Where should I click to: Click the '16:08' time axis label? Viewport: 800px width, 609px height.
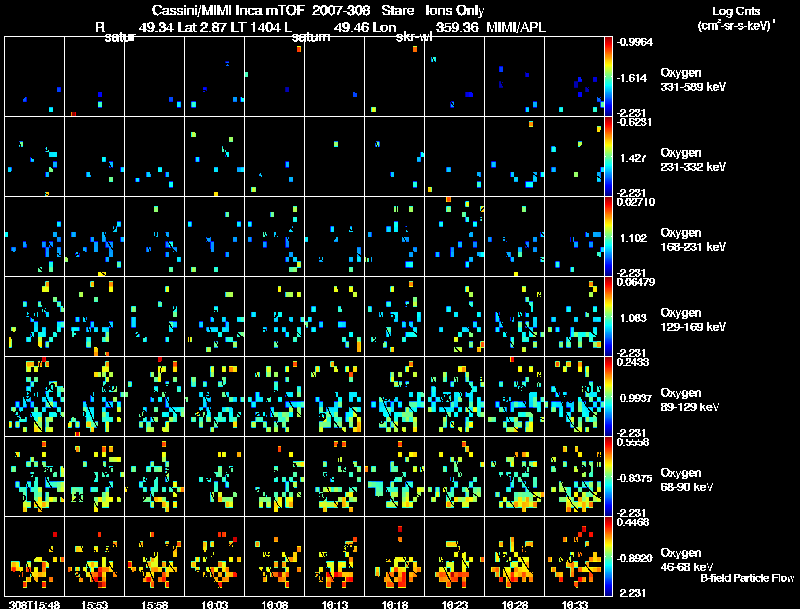[274, 604]
